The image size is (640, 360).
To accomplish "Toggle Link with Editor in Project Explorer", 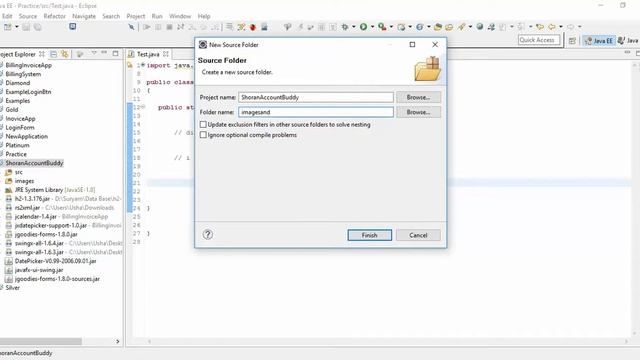I will (x=64, y=54).
